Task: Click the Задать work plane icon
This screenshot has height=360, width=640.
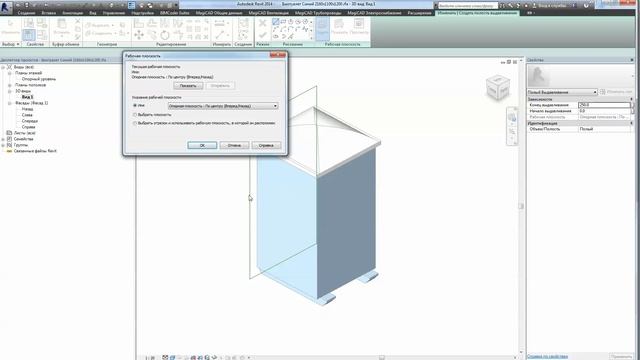Action: pyautogui.click(x=322, y=28)
